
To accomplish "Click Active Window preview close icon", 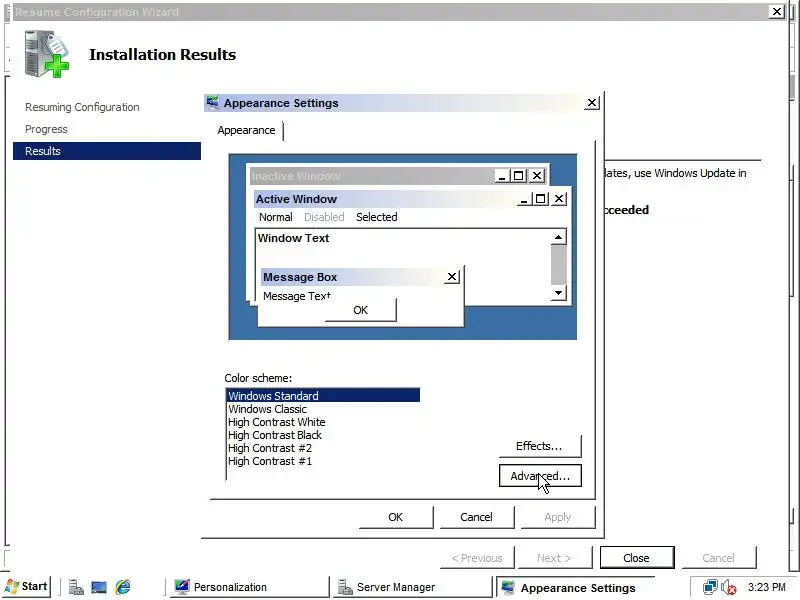I will 559,198.
